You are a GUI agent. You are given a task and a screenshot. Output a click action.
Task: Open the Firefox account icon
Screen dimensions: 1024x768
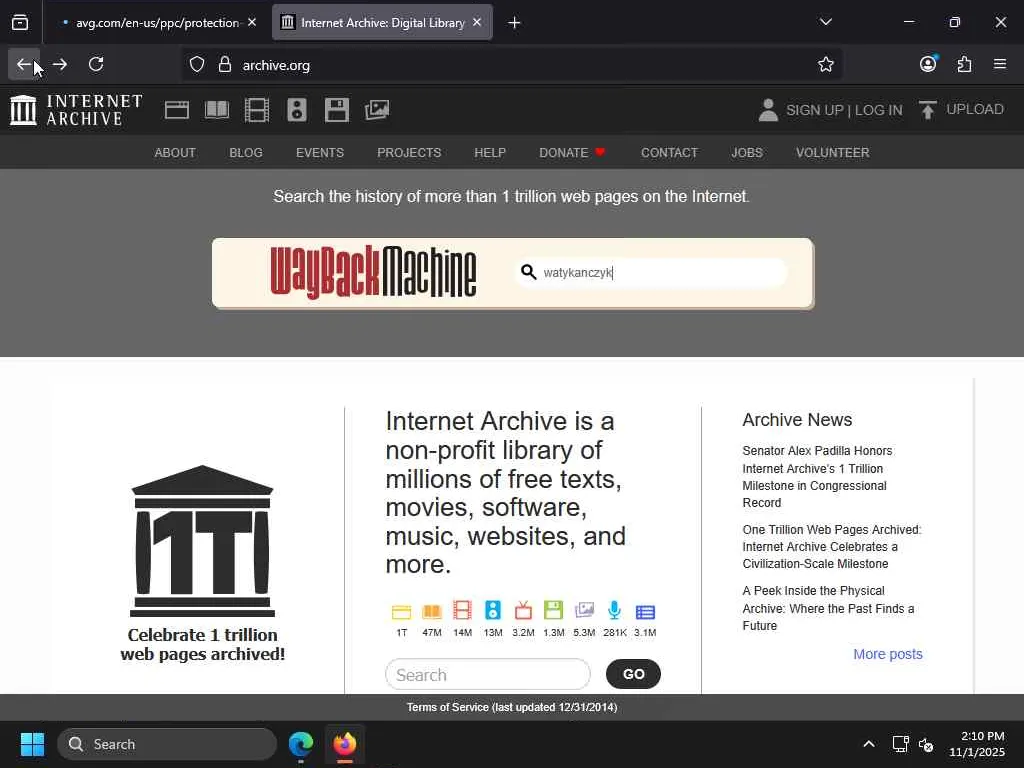click(x=928, y=64)
